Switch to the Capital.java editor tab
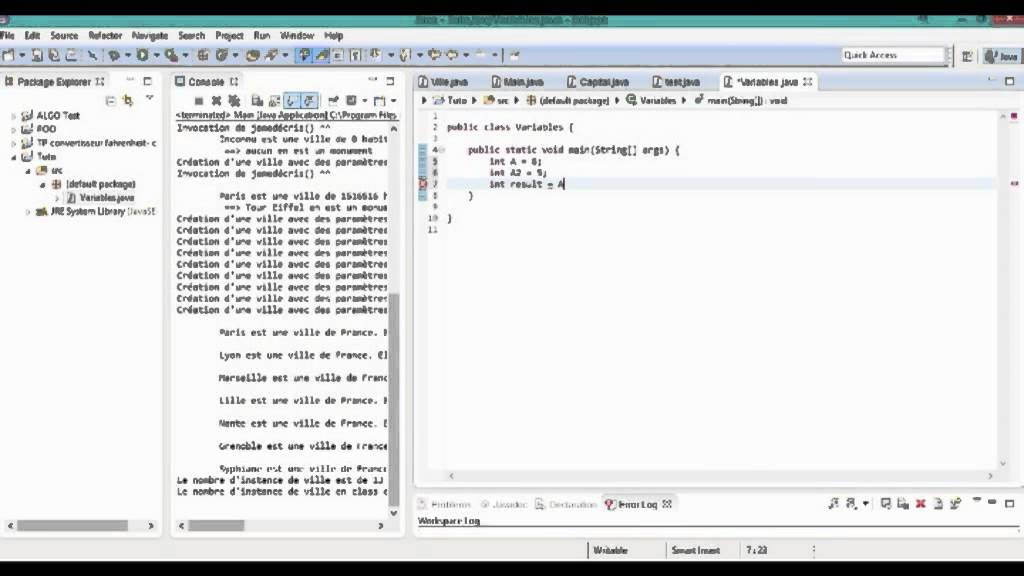 598,82
